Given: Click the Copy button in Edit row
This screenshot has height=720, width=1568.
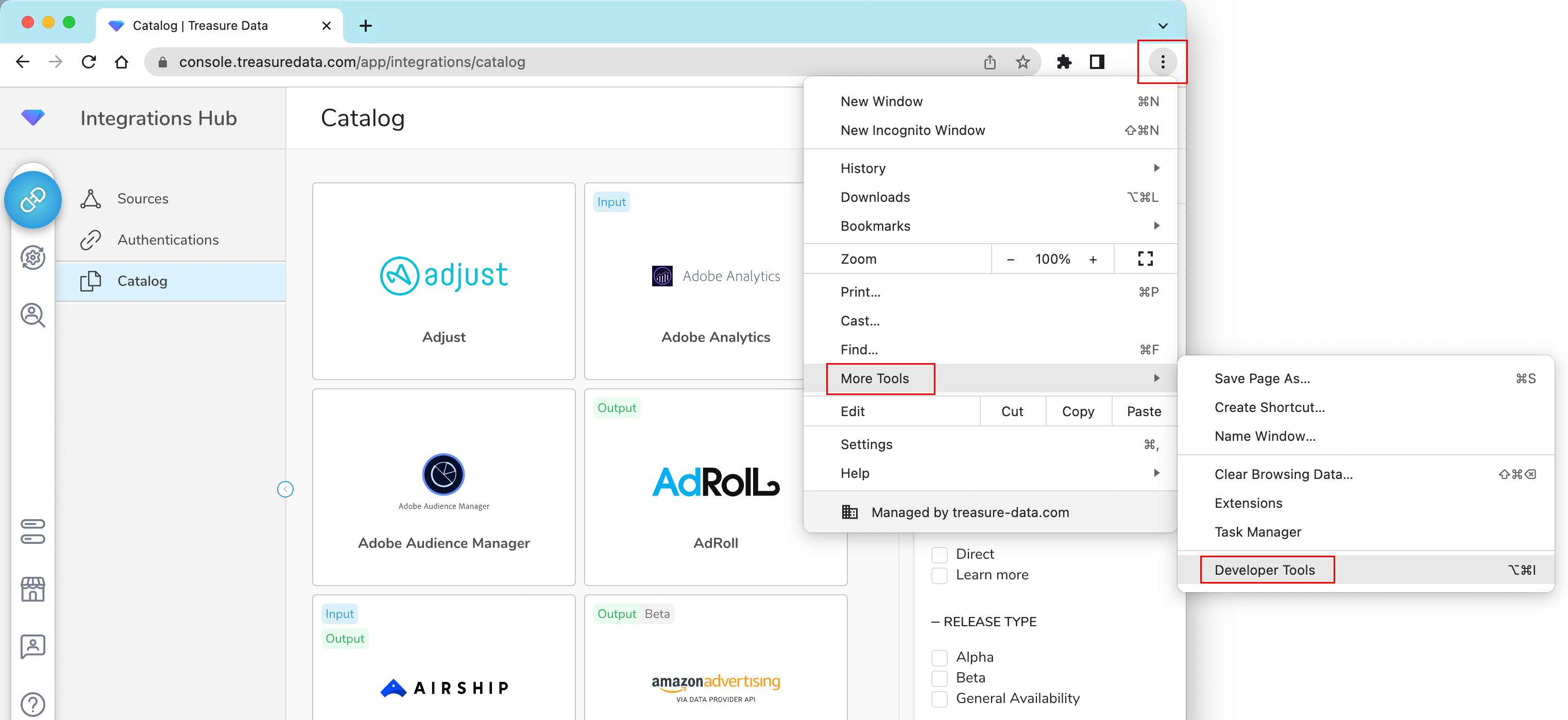Looking at the screenshot, I should point(1078,412).
